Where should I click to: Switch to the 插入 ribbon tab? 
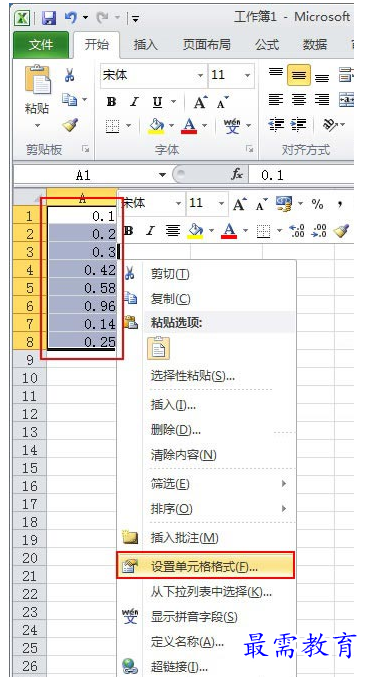(146, 44)
